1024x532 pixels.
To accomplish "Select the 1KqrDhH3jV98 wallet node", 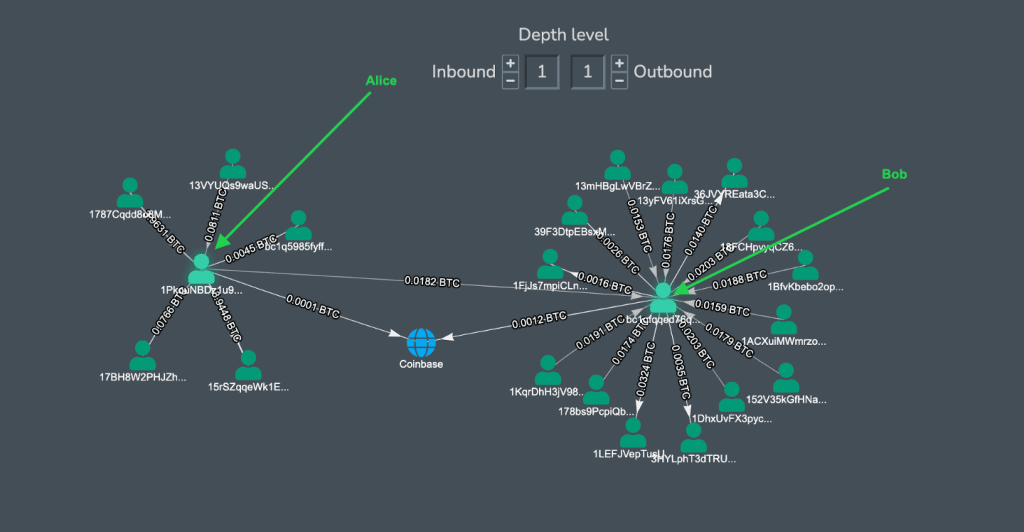I will point(548,370).
